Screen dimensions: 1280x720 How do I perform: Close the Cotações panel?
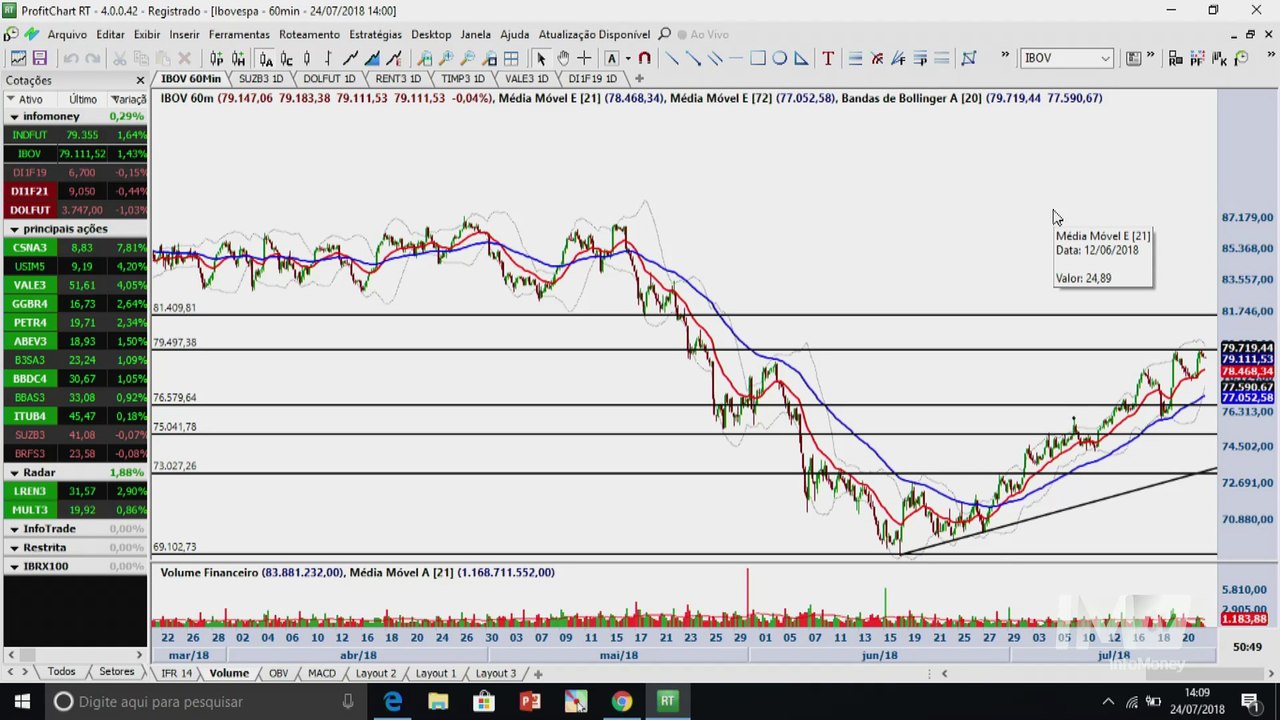point(140,80)
